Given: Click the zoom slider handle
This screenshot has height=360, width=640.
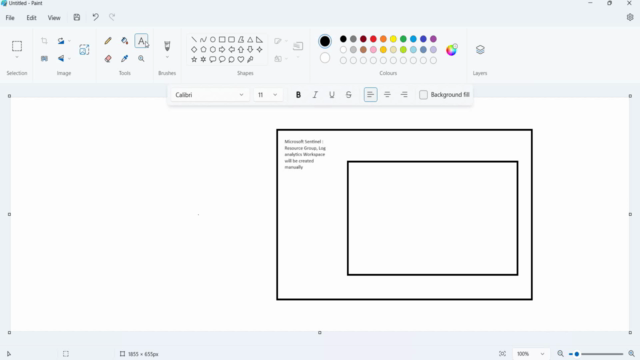Looking at the screenshot, I should (x=577, y=354).
